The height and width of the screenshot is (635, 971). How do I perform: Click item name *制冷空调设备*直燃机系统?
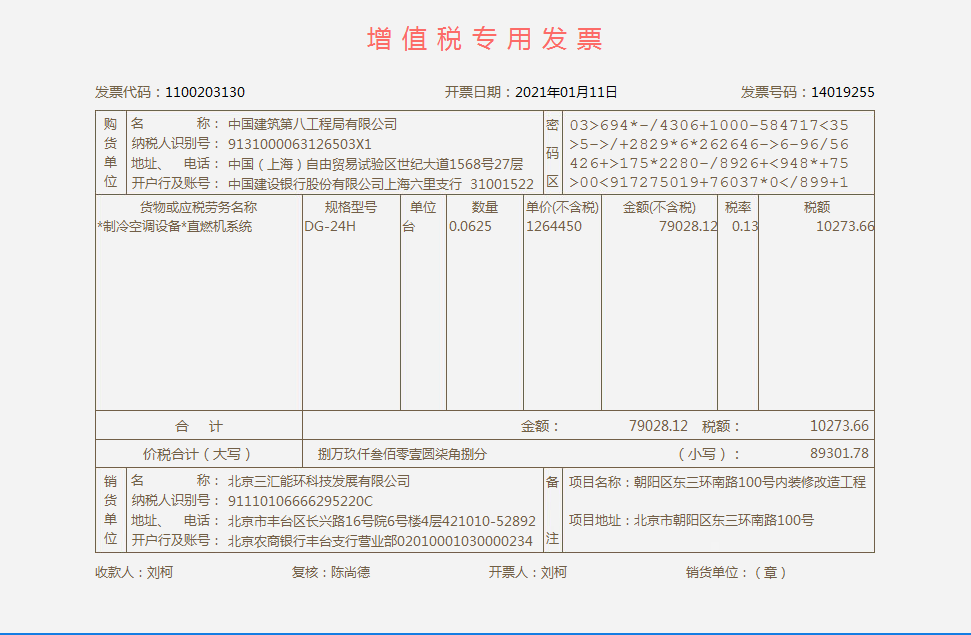(x=175, y=227)
